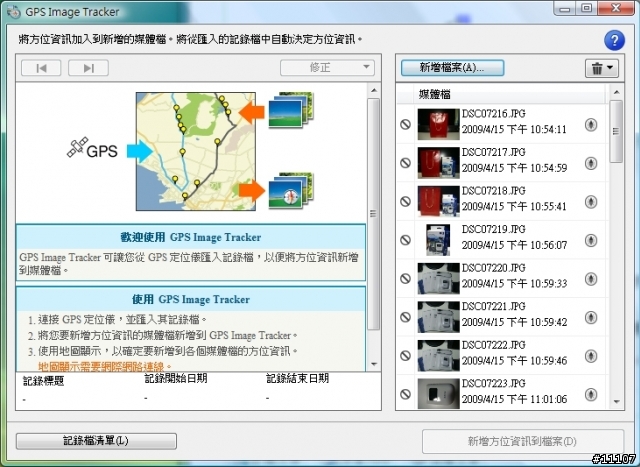Click the 記錄標題 column label

(44, 381)
